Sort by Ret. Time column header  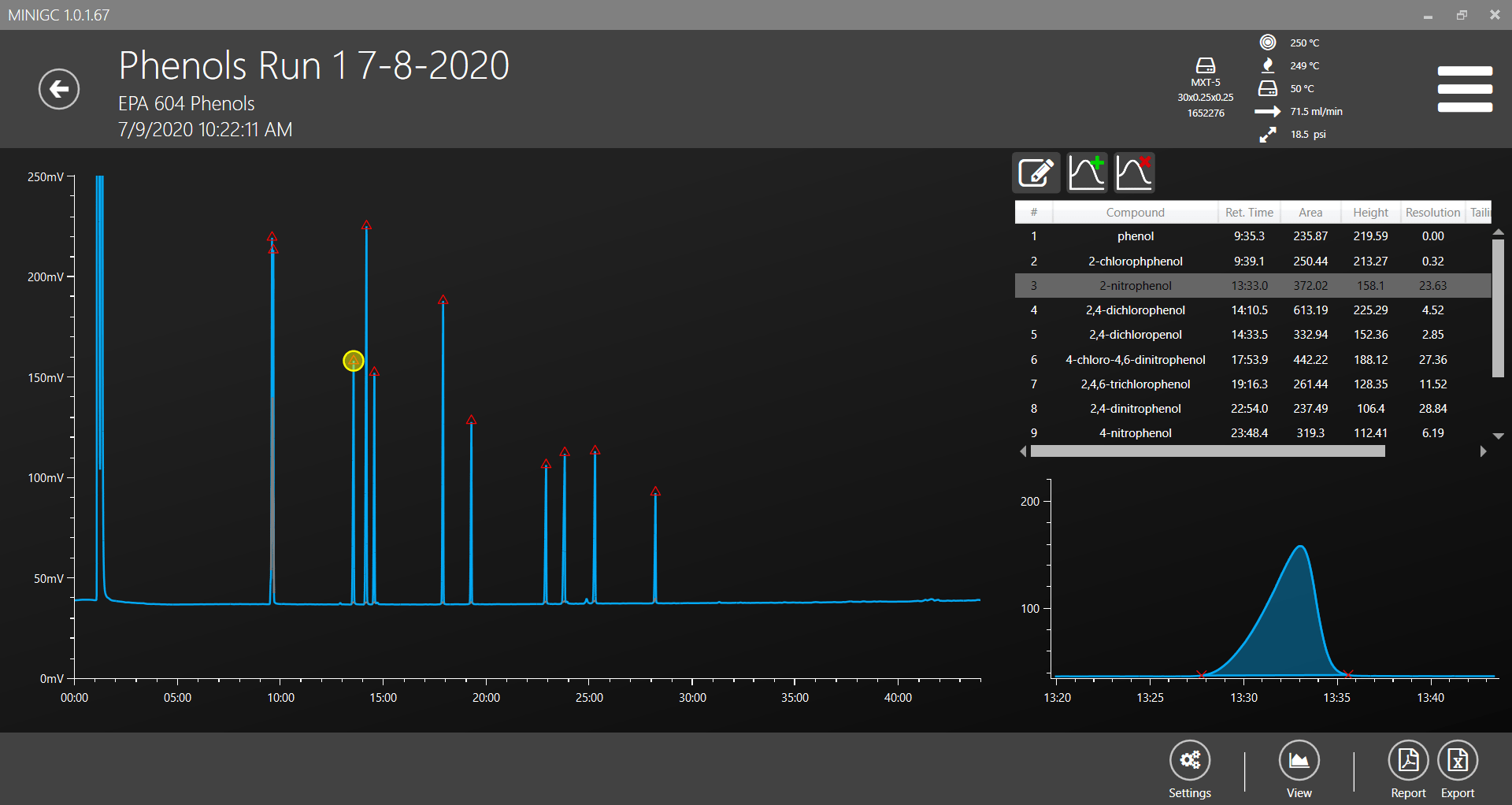pyautogui.click(x=1248, y=213)
